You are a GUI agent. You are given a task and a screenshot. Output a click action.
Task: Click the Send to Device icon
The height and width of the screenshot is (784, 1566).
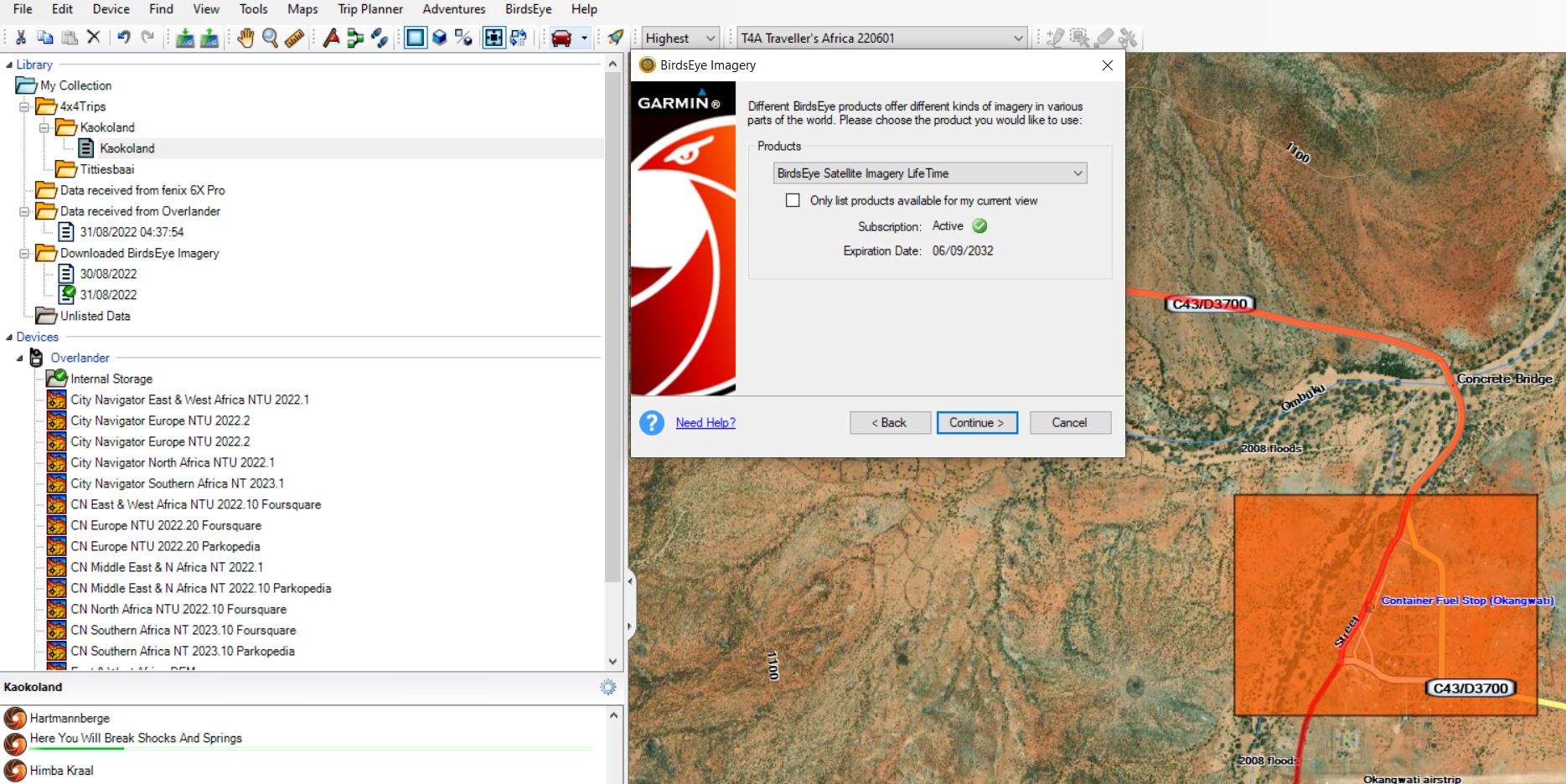coord(185,38)
